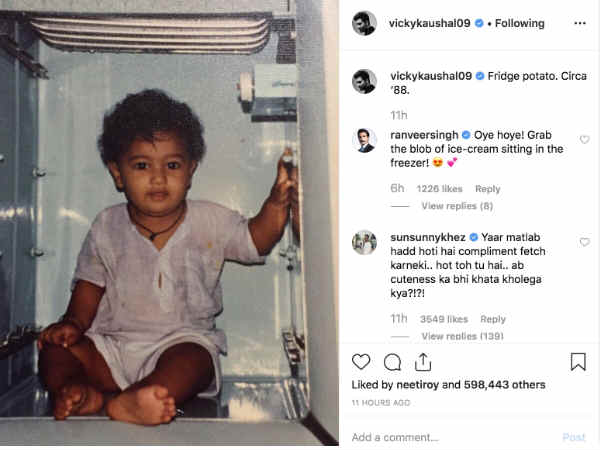Expand View replies (8) under ranveersingh
The height and width of the screenshot is (450, 600).
[x=457, y=206]
